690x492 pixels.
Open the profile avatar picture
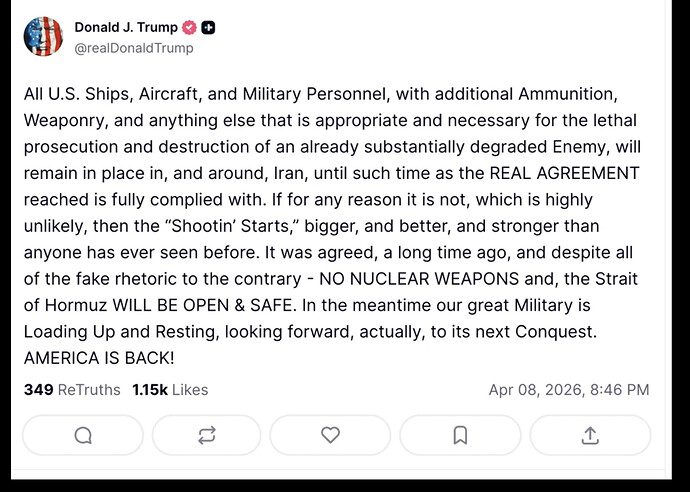click(x=43, y=36)
